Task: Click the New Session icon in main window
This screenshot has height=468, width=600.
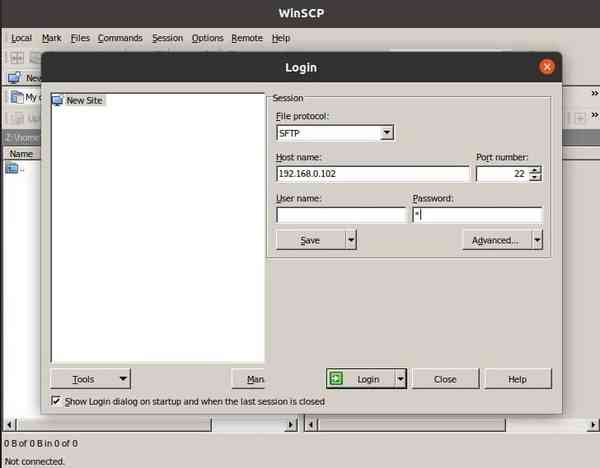Action: [14, 78]
